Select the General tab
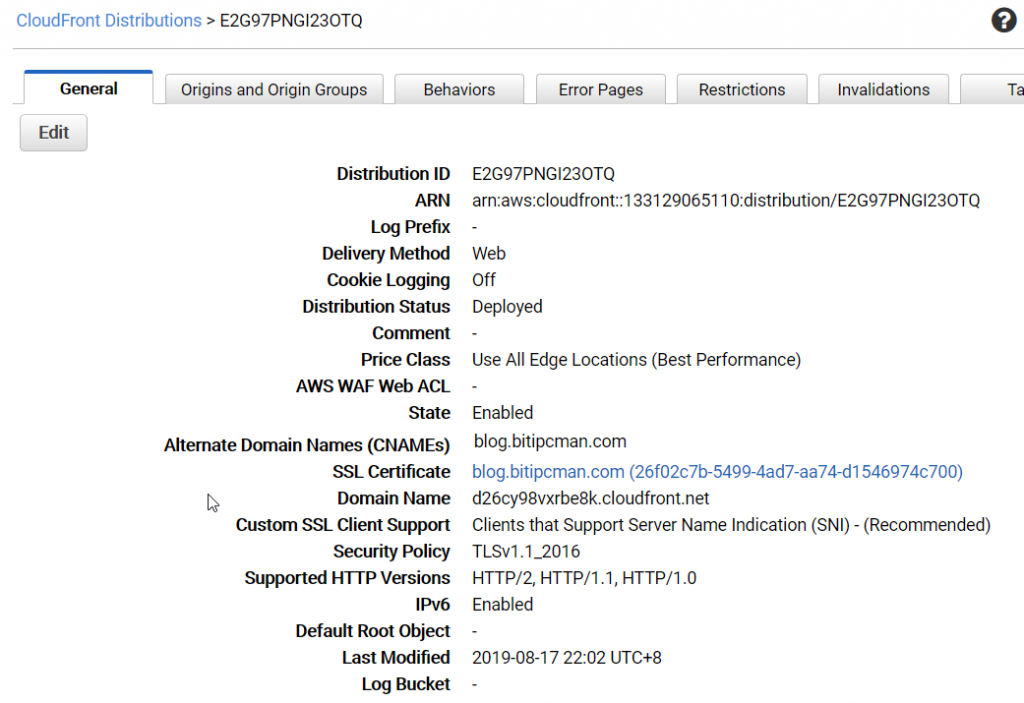This screenshot has width=1024, height=703. click(89, 88)
